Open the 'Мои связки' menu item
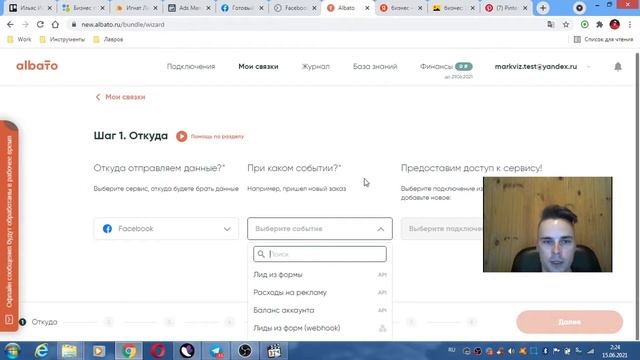 pos(258,67)
